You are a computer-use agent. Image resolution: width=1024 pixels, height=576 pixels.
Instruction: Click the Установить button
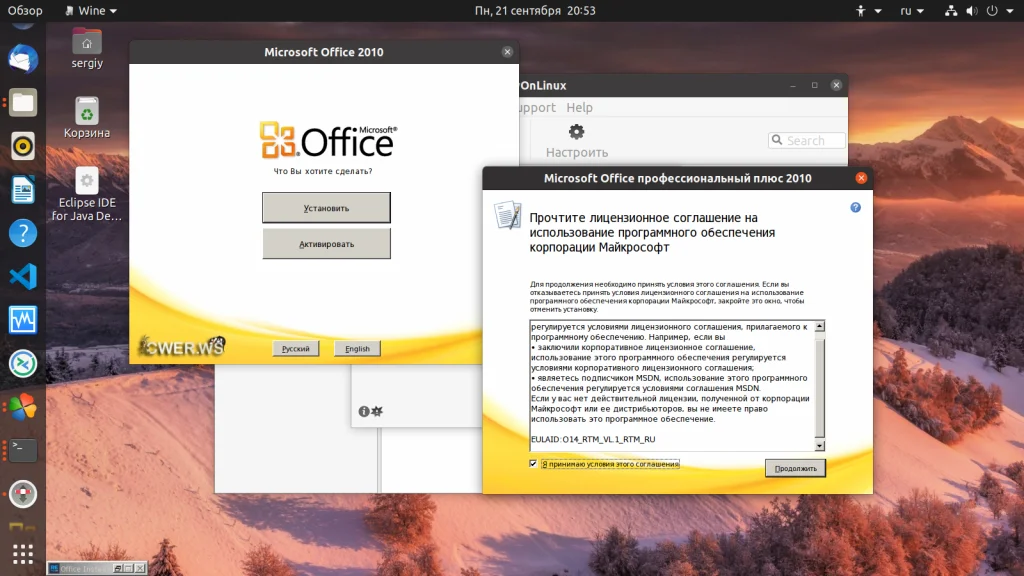pos(327,208)
